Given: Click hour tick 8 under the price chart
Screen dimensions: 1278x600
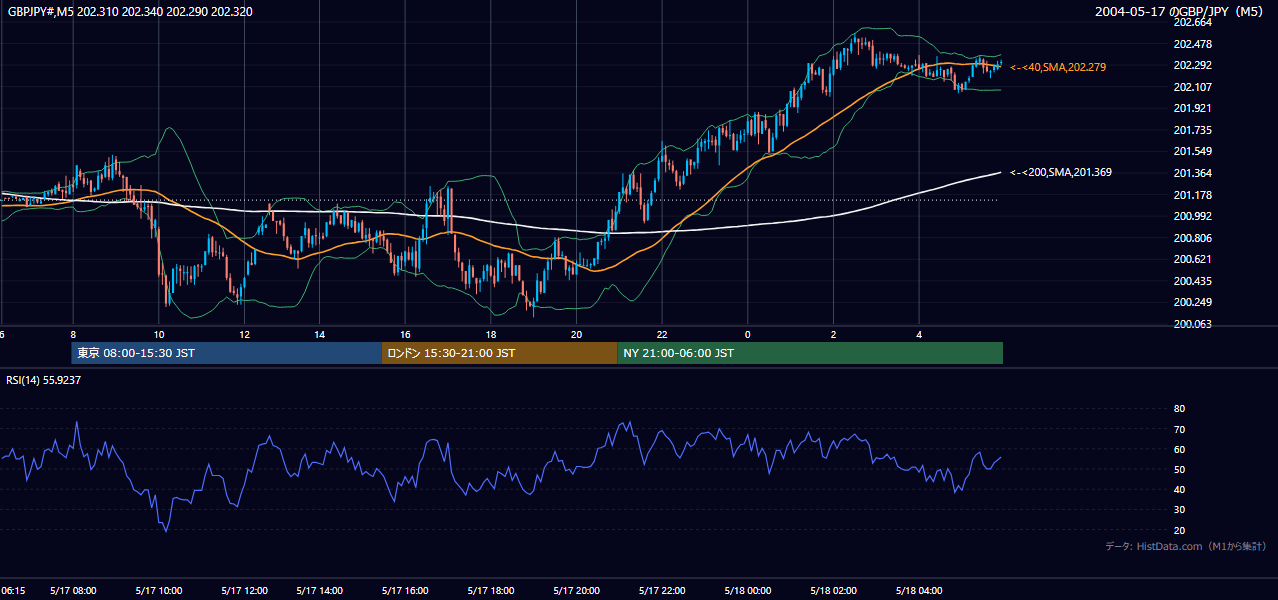Looking at the screenshot, I should pos(73,334).
